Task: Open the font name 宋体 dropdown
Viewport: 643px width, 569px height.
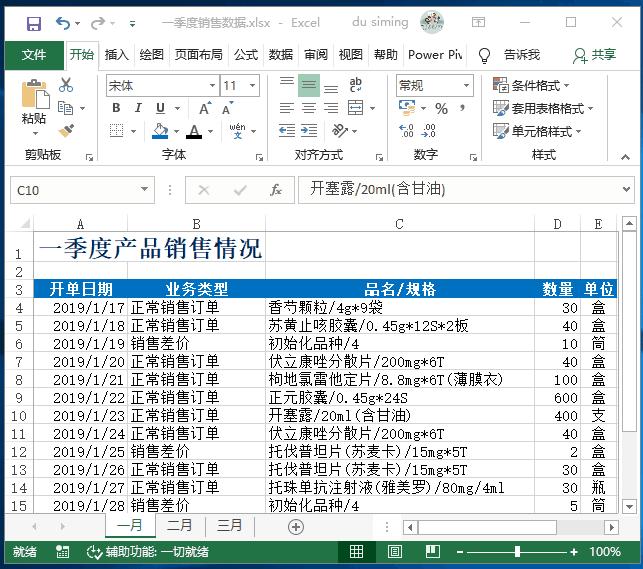Action: click(x=212, y=85)
